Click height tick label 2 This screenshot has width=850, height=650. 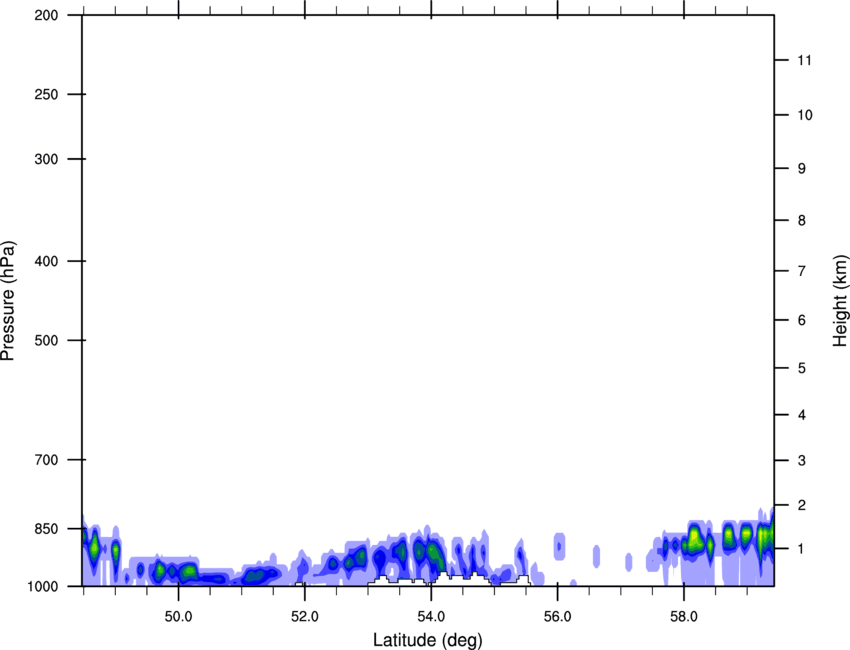(802, 505)
